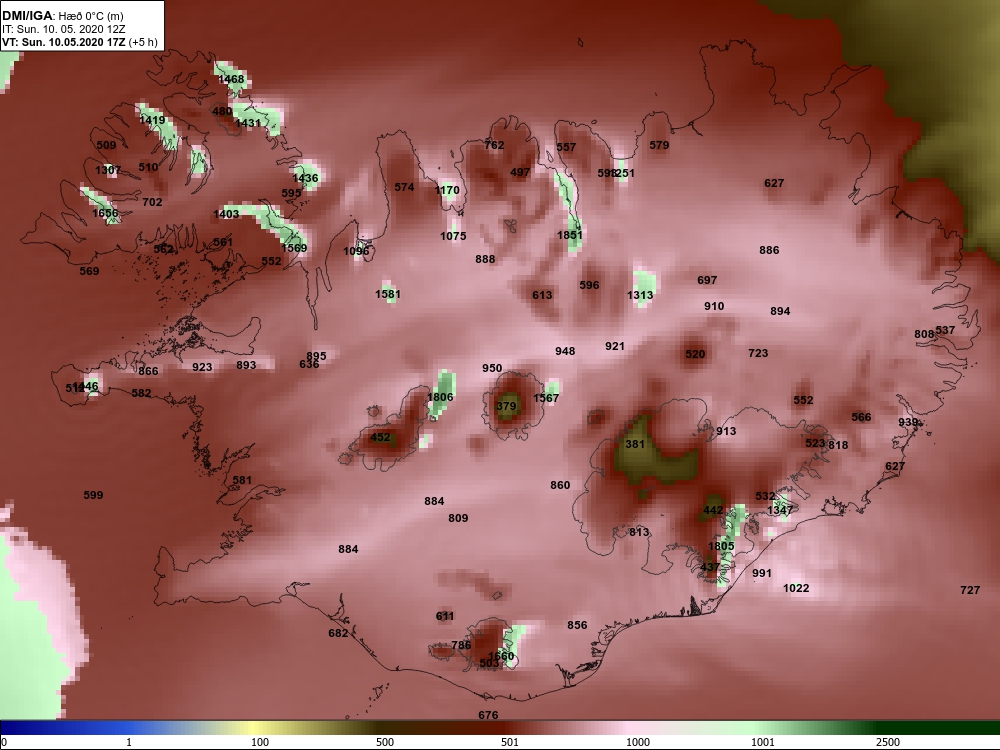
Task: Click the 1806 height value
Action: [440, 397]
